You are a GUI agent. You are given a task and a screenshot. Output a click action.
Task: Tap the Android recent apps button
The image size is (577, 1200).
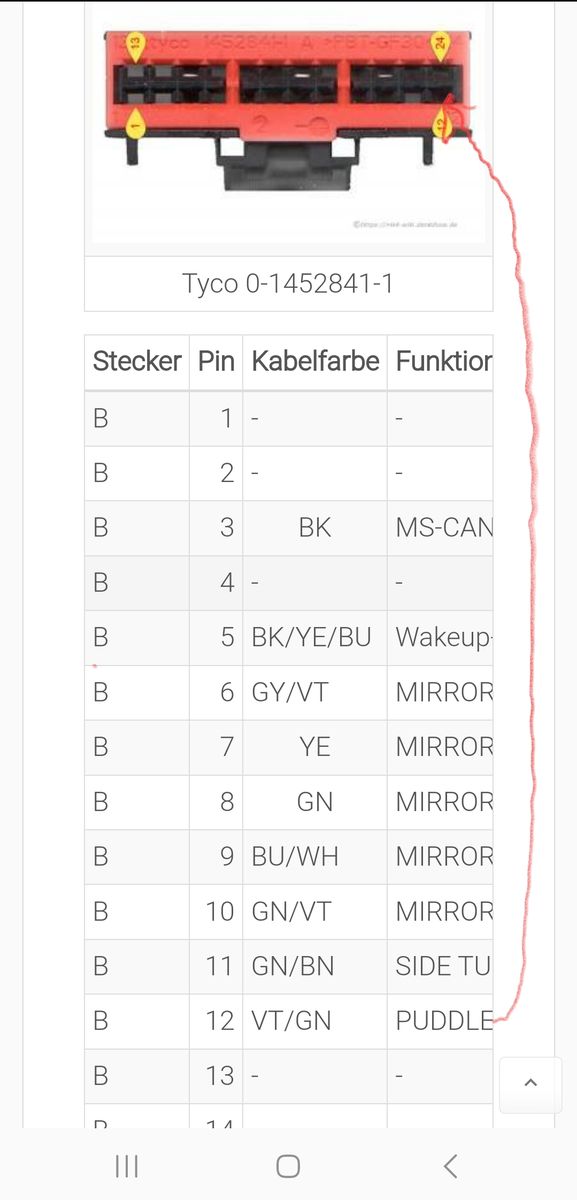coord(126,1165)
